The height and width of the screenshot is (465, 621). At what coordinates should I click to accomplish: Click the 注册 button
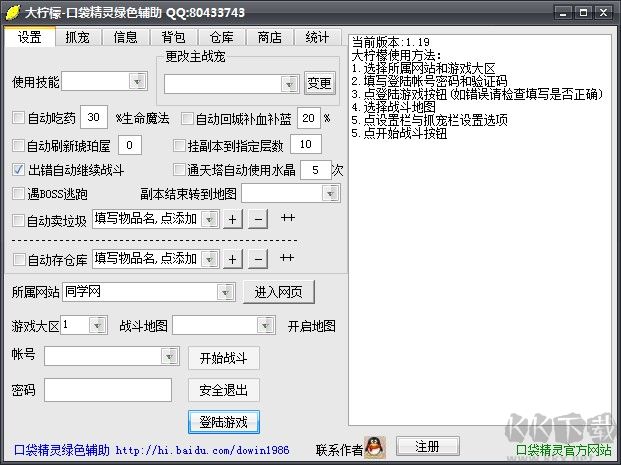pos(427,446)
